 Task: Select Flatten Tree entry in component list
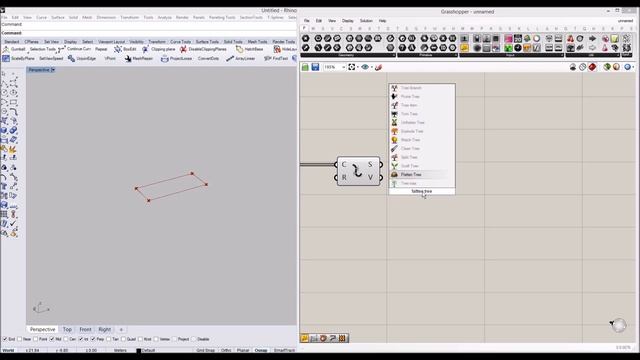(x=422, y=174)
